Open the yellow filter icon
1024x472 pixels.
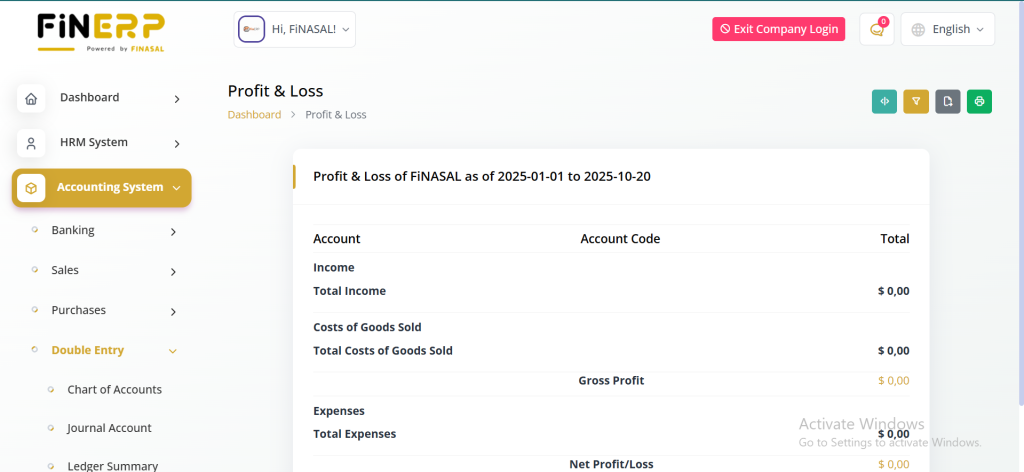coord(916,101)
